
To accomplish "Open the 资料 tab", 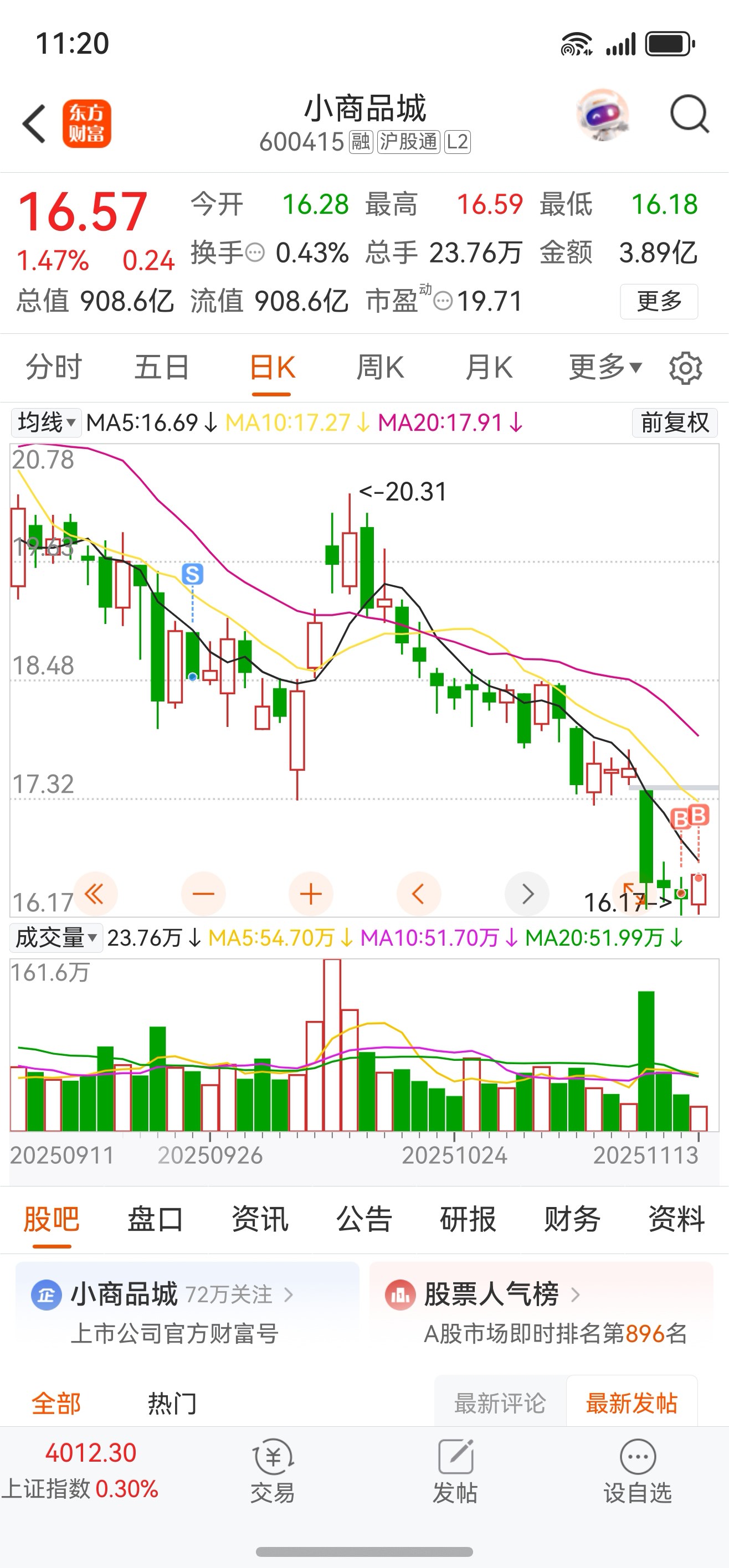I will (676, 1219).
